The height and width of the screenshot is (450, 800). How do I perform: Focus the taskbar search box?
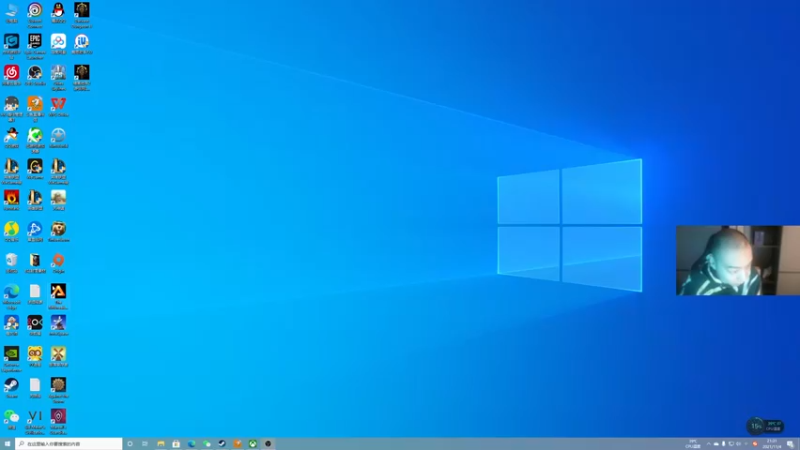69,444
